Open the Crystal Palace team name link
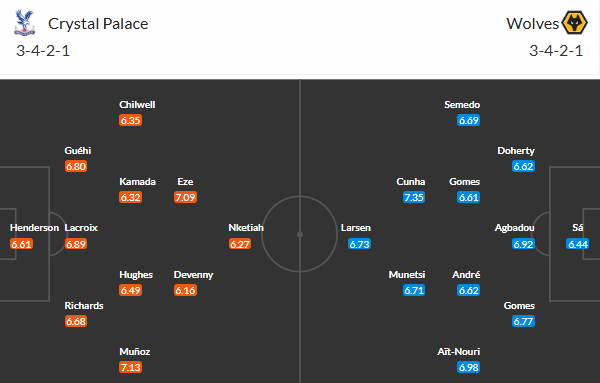600x383 pixels. (98, 24)
